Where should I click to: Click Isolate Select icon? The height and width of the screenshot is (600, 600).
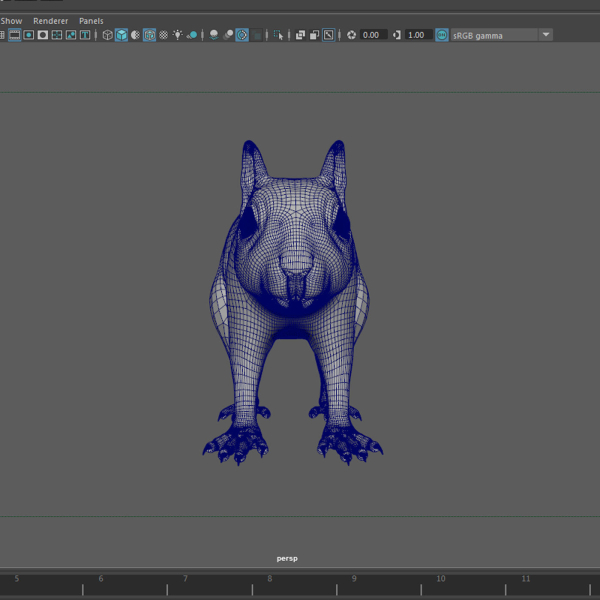click(x=279, y=35)
